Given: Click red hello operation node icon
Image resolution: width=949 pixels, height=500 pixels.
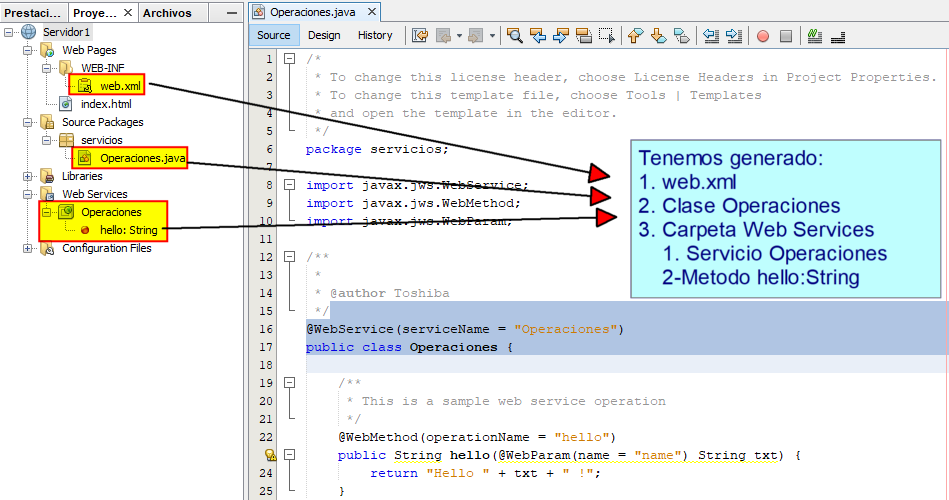Looking at the screenshot, I should pyautogui.click(x=85, y=230).
